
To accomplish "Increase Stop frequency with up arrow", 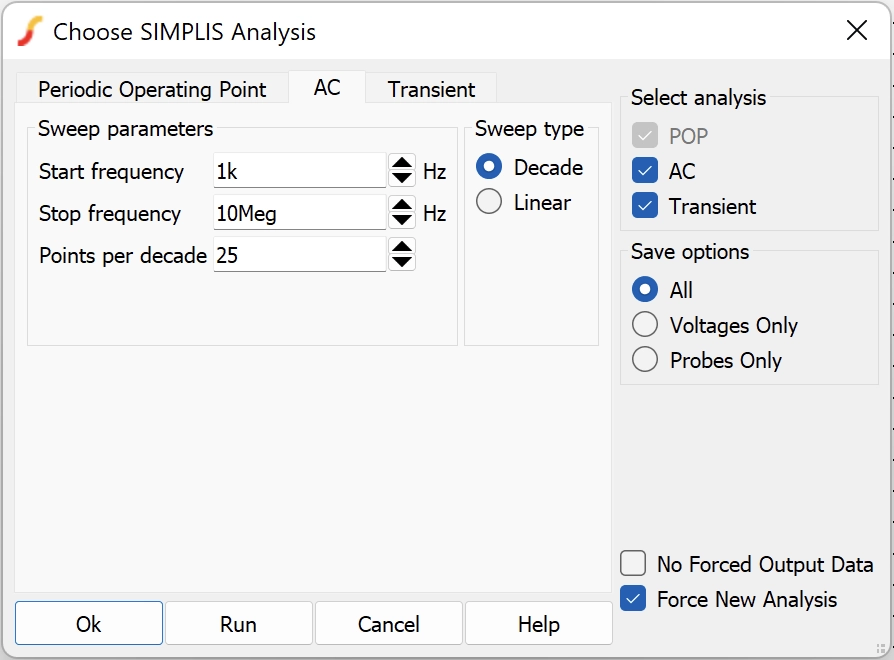I will click(x=402, y=205).
